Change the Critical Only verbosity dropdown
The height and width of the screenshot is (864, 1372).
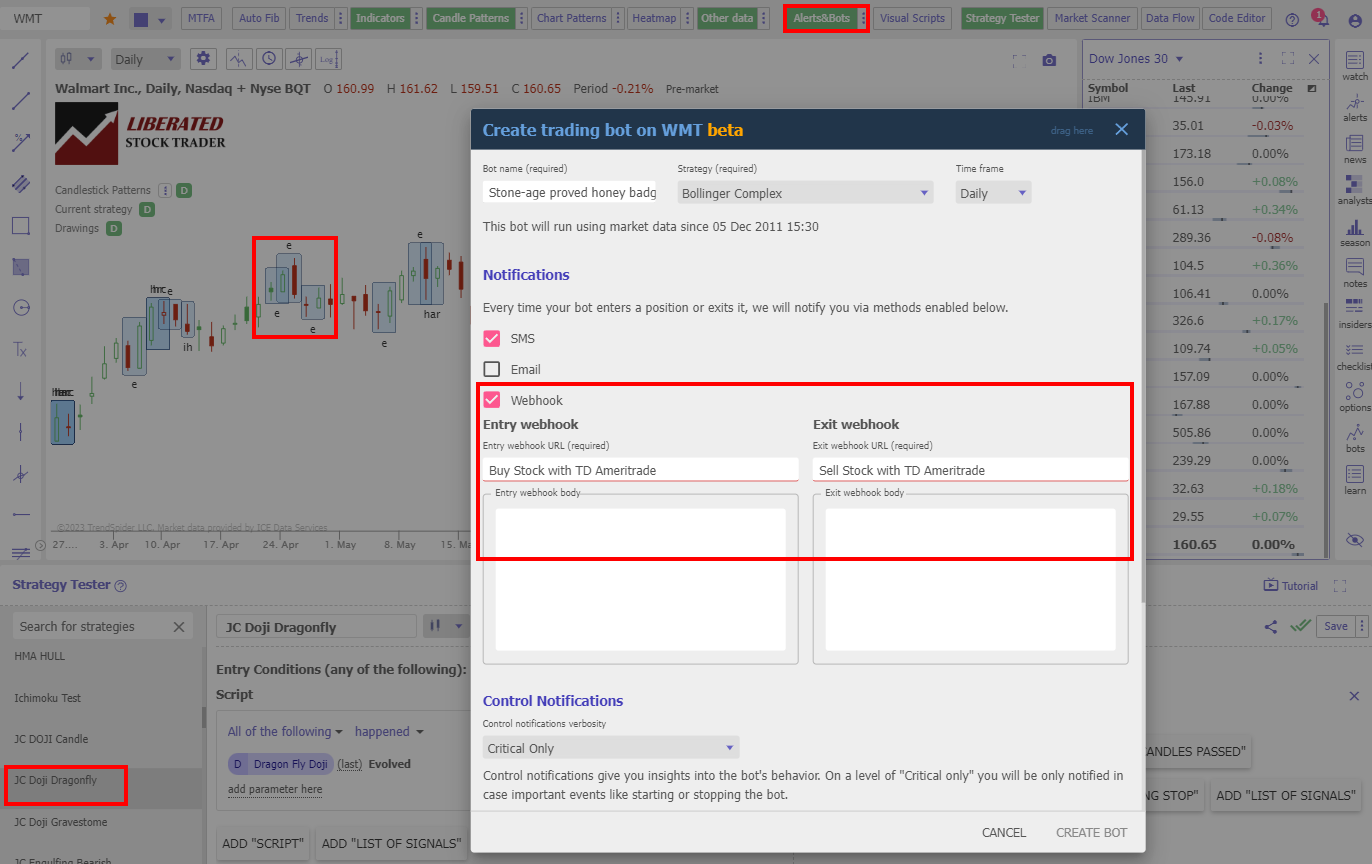[x=610, y=747]
